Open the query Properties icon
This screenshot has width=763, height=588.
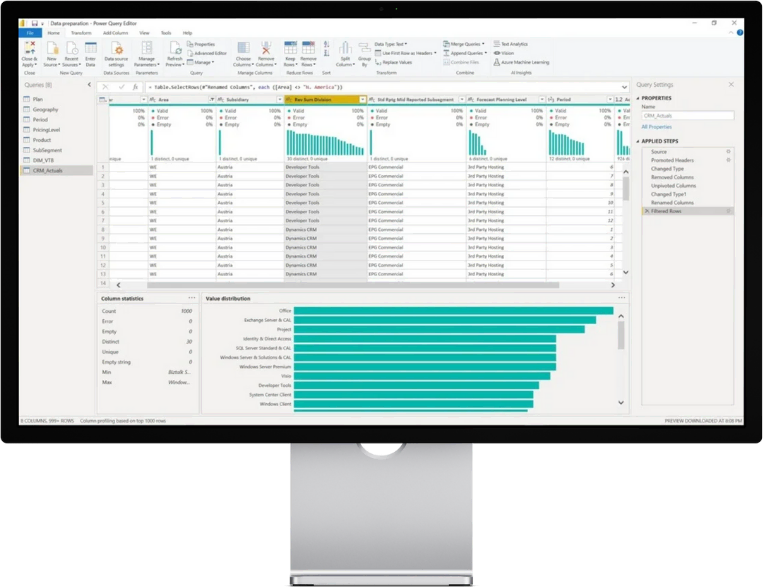pyautogui.click(x=190, y=44)
